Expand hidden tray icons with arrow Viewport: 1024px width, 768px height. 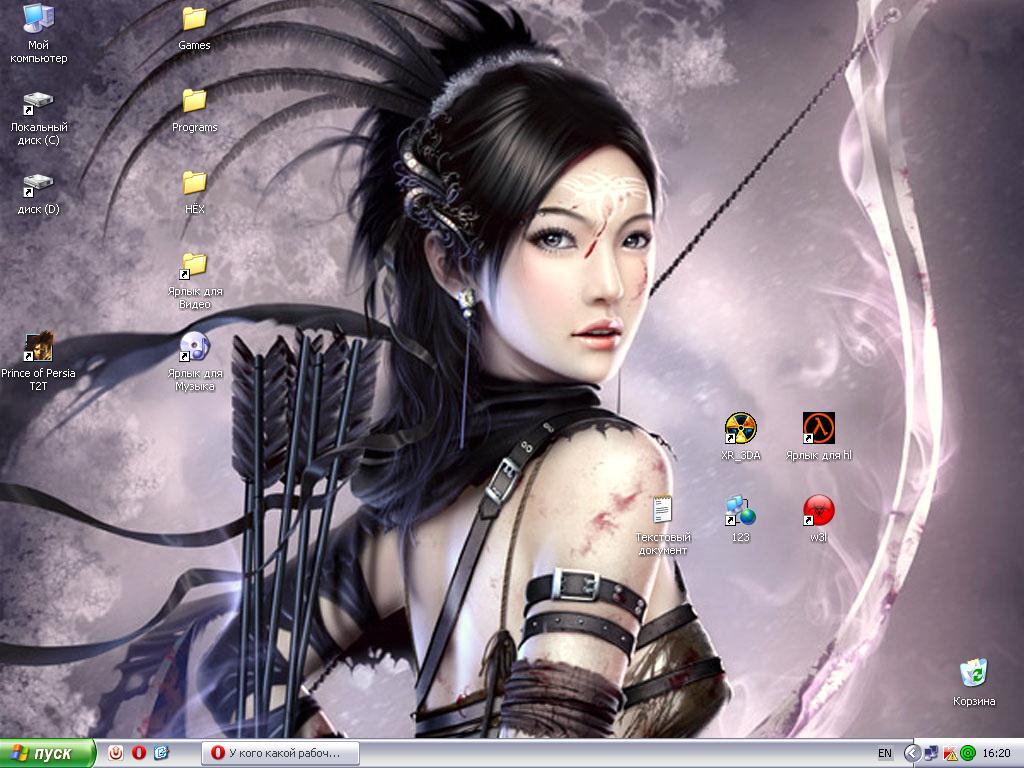pyautogui.click(x=911, y=753)
